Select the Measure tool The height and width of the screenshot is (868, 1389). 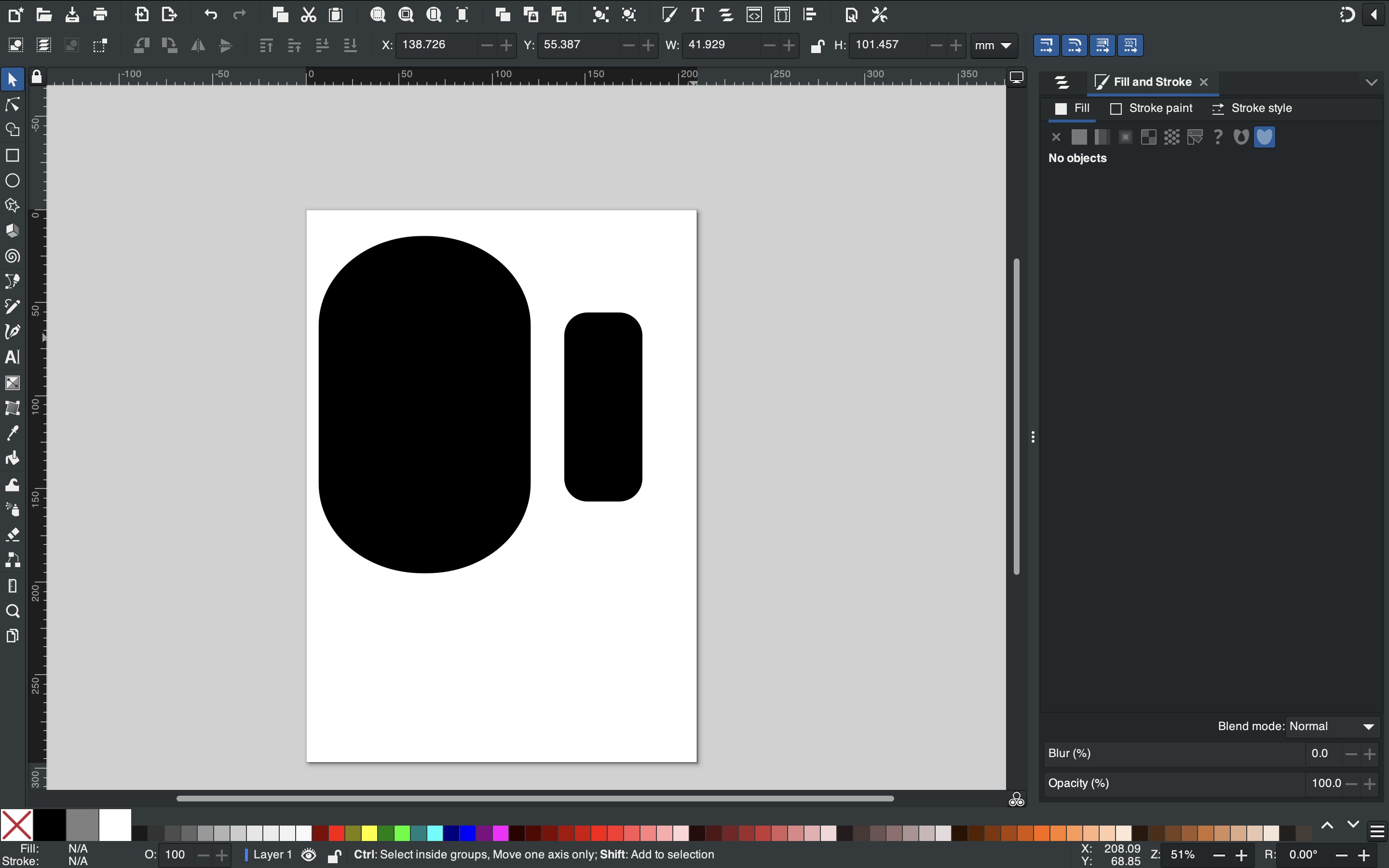pyautogui.click(x=12, y=585)
